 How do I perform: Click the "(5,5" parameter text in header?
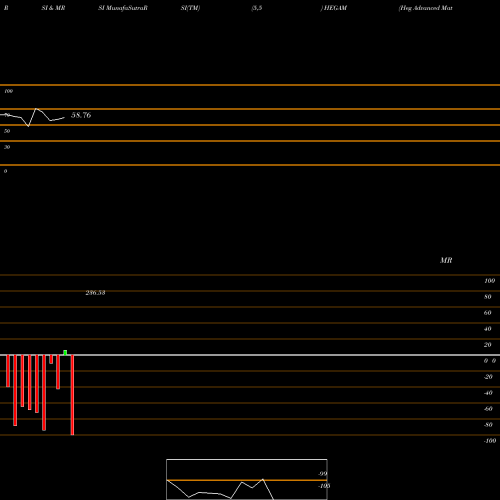coord(257,8)
